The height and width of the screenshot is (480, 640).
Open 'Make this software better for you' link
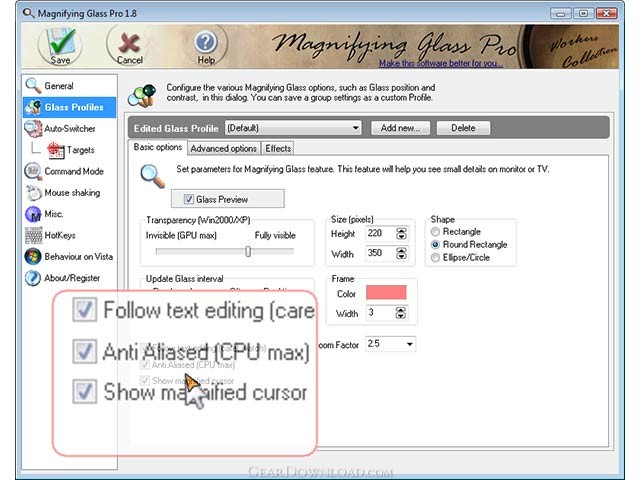coord(441,63)
